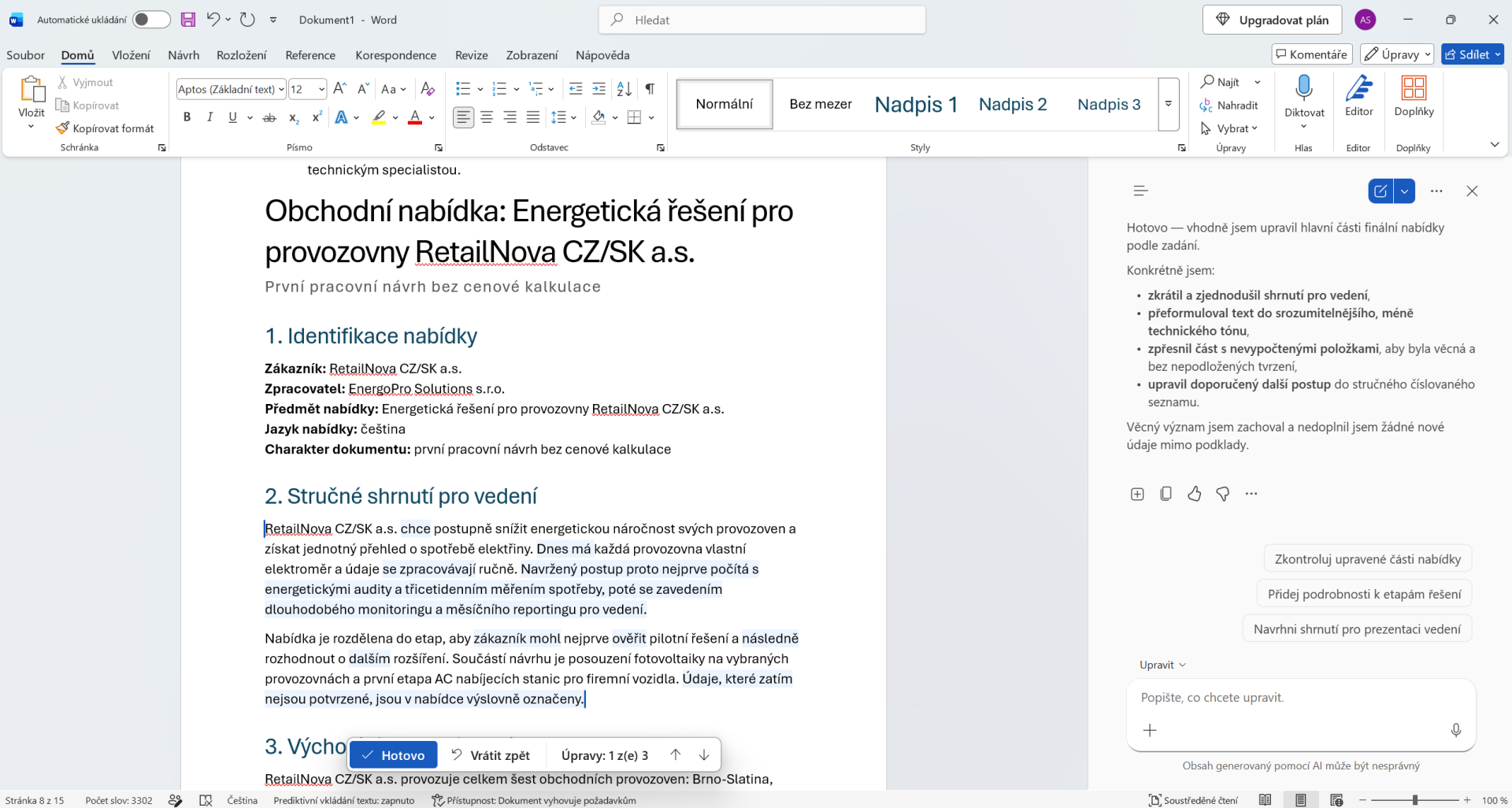Click the Upgradovat plán button
The width and height of the screenshot is (1512, 808).
1272,20
